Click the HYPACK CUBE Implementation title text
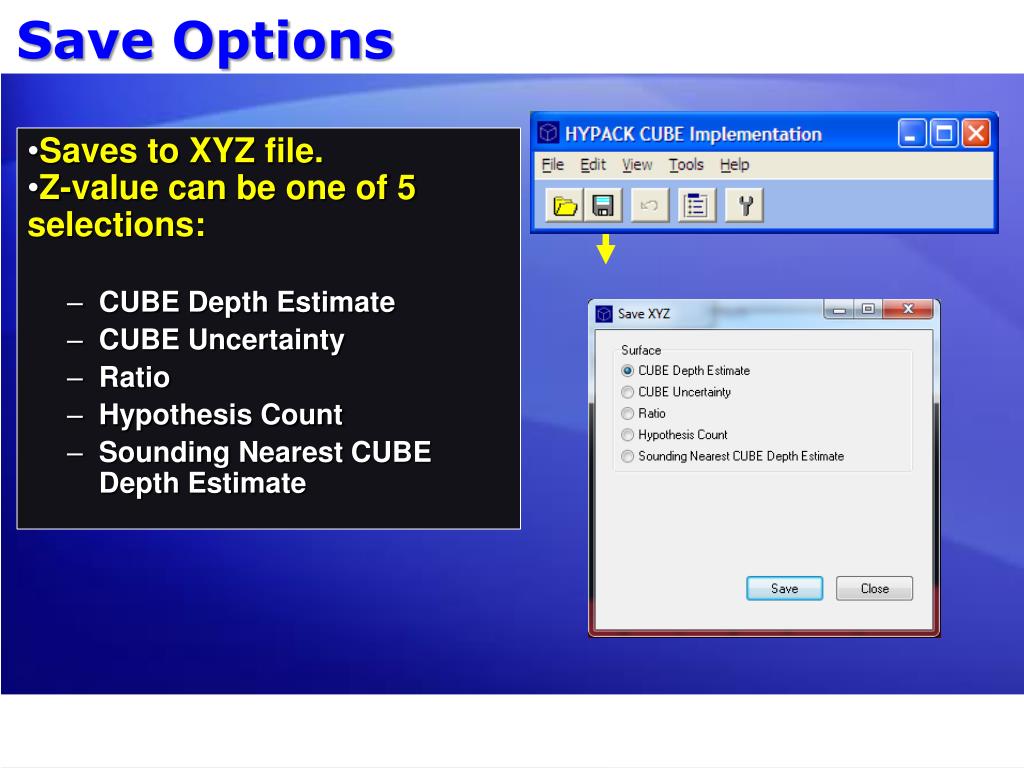Viewport: 1024px width, 768px height. click(693, 134)
